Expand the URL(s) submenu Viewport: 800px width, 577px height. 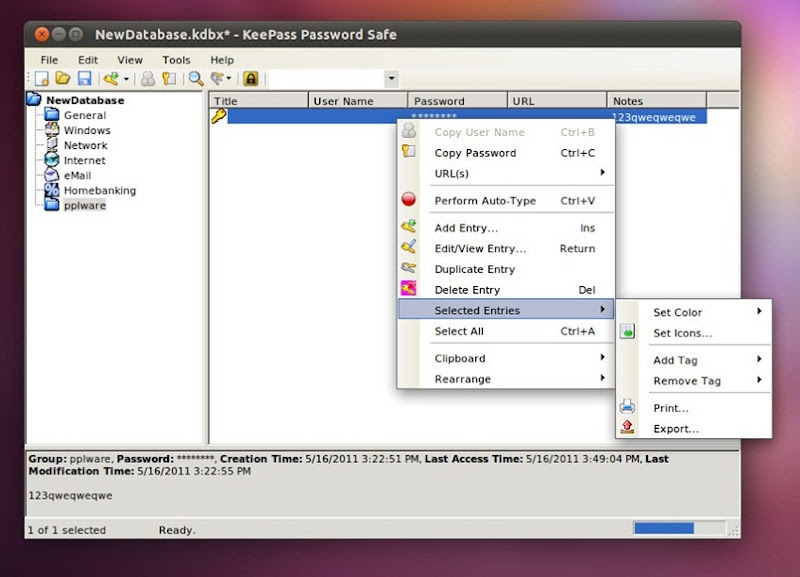click(506, 173)
